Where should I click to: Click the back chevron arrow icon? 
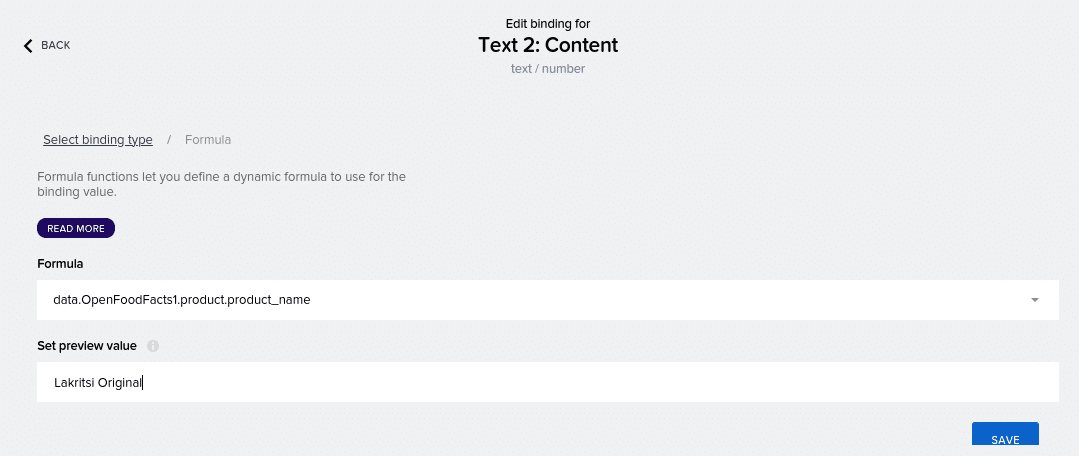pyautogui.click(x=28, y=45)
